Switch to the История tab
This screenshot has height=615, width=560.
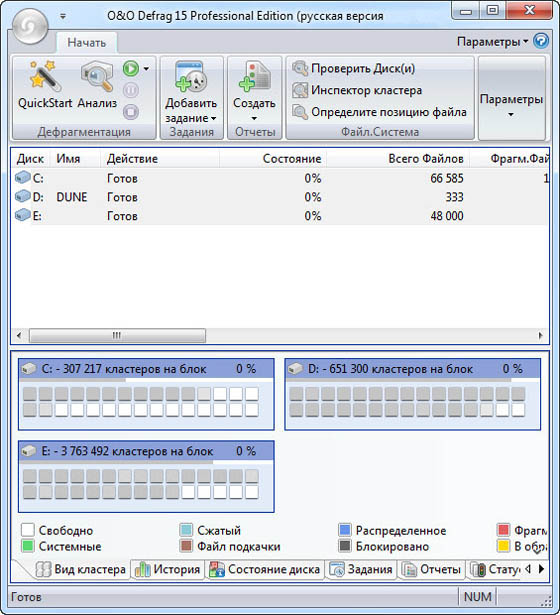pos(167,570)
